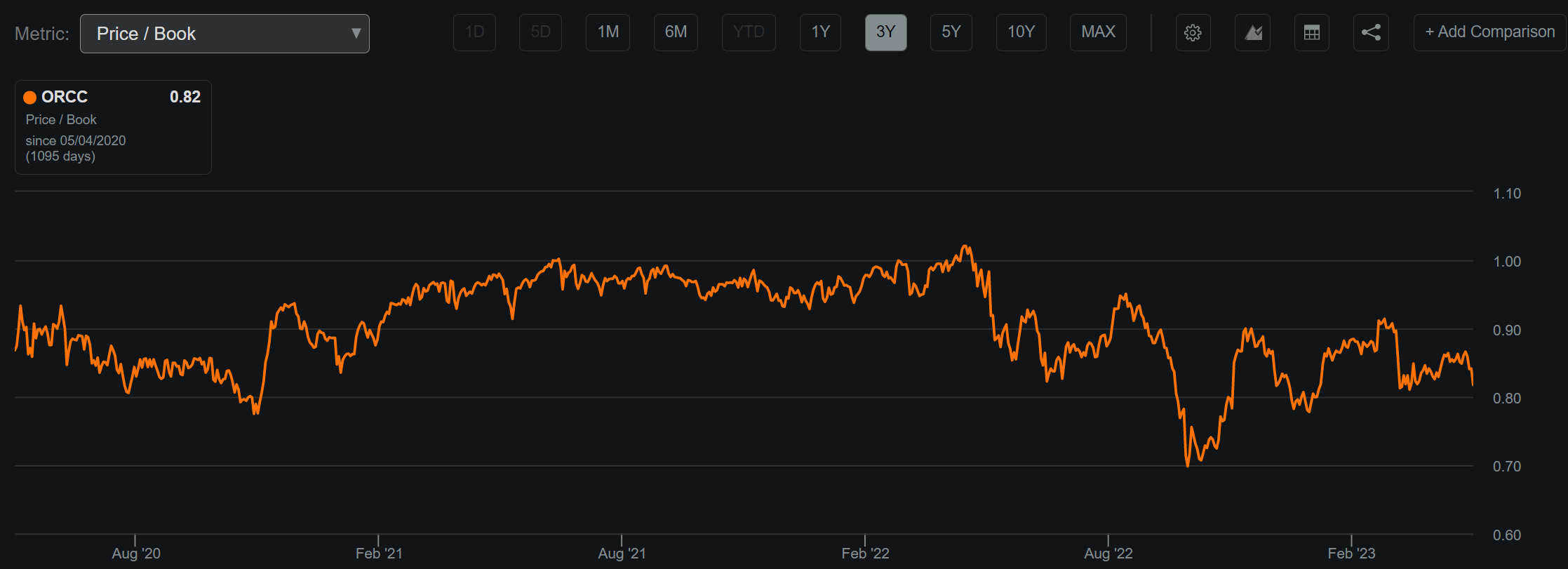Click the + Add Comparison button
This screenshot has height=569, width=1568.
[x=1490, y=32]
